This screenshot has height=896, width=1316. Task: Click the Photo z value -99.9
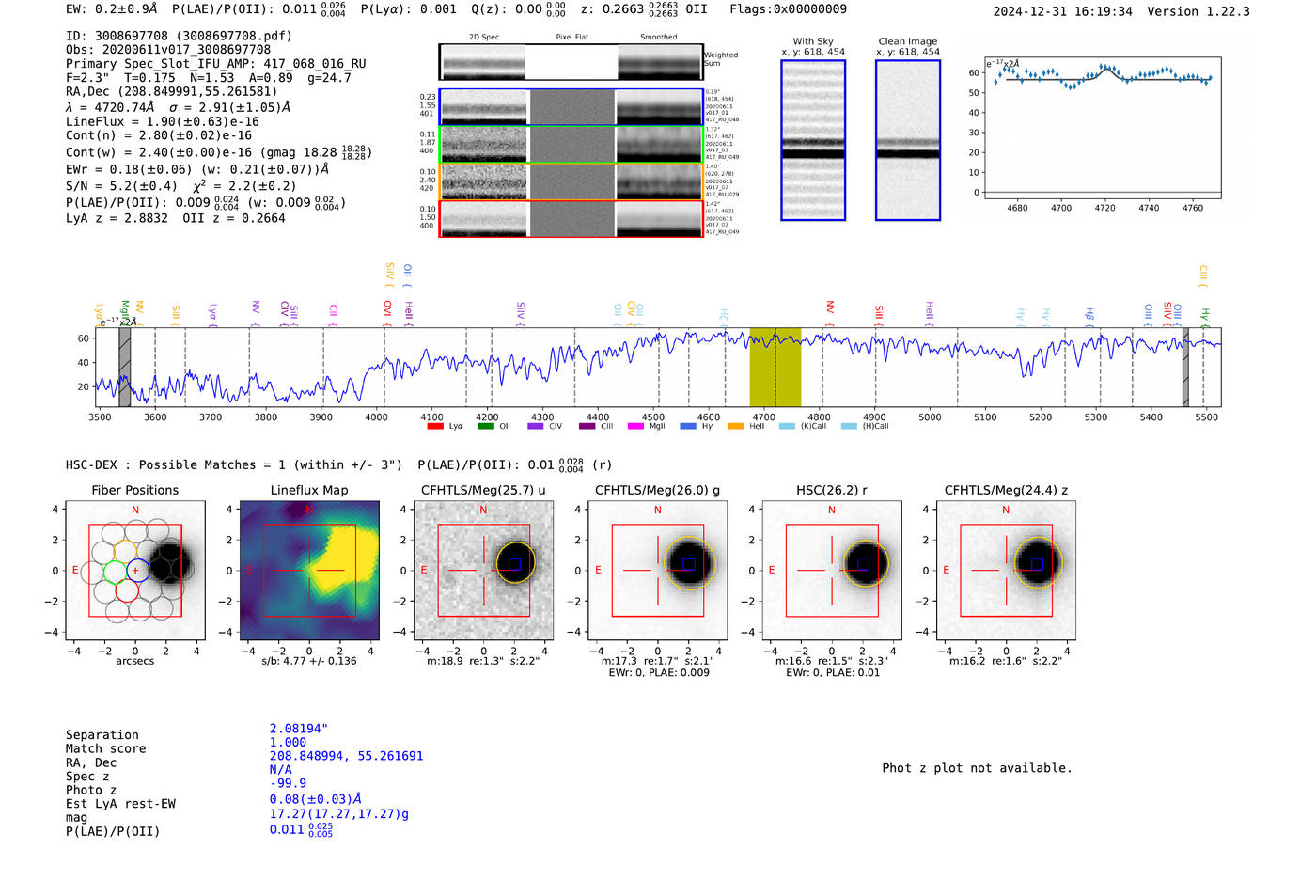click(x=288, y=783)
